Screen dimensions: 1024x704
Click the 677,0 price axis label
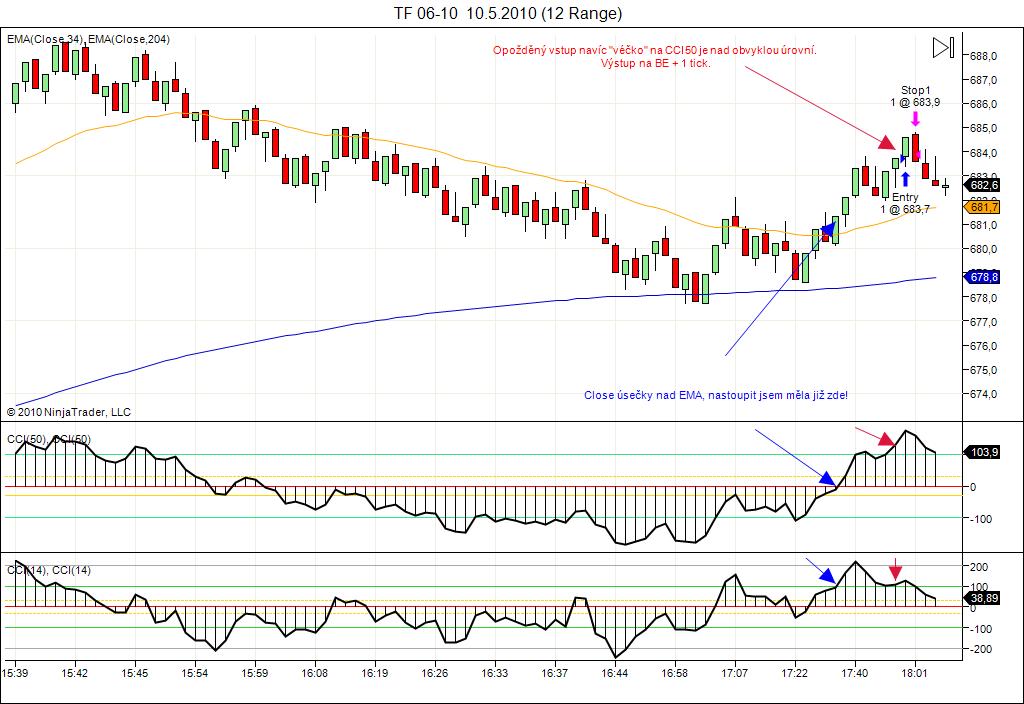[x=984, y=322]
